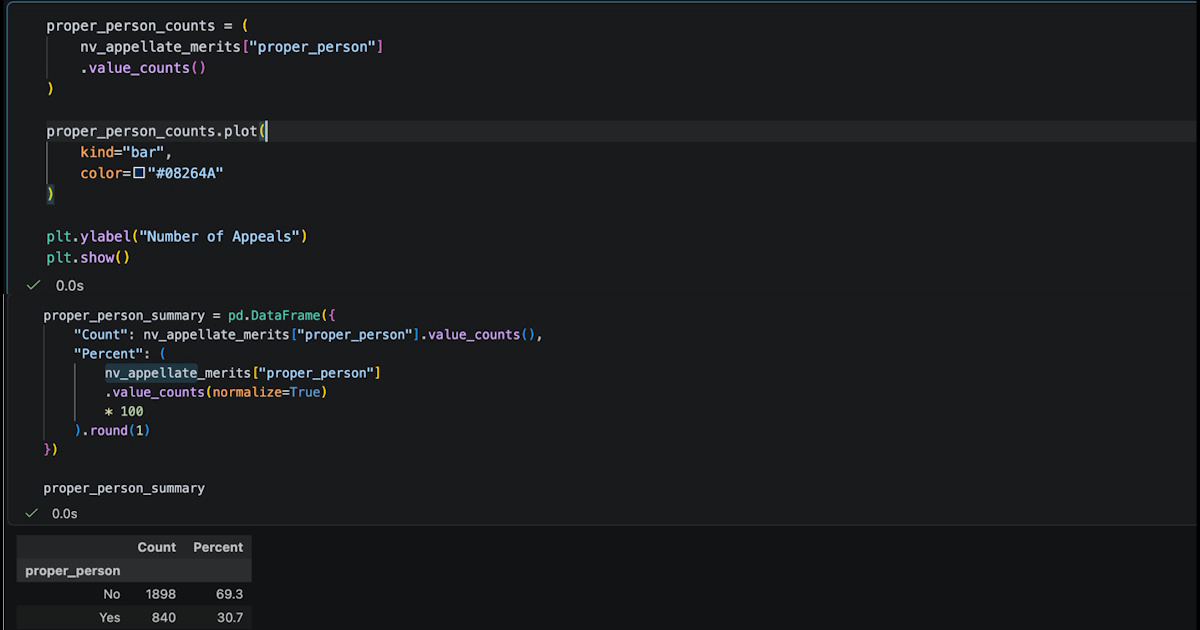Click the .value_counts(normalize=True) line
Viewport: 1200px width, 630px height.
pyautogui.click(x=217, y=392)
